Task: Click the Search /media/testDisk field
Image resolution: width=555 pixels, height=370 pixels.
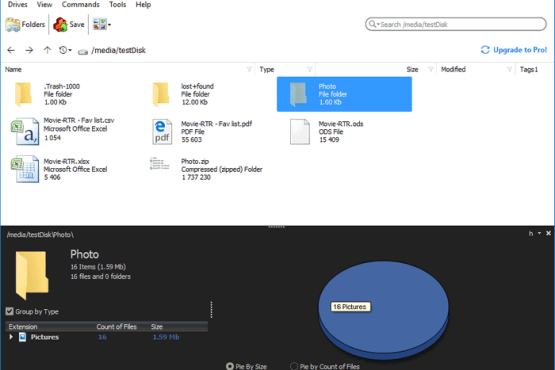Action: tap(456, 24)
